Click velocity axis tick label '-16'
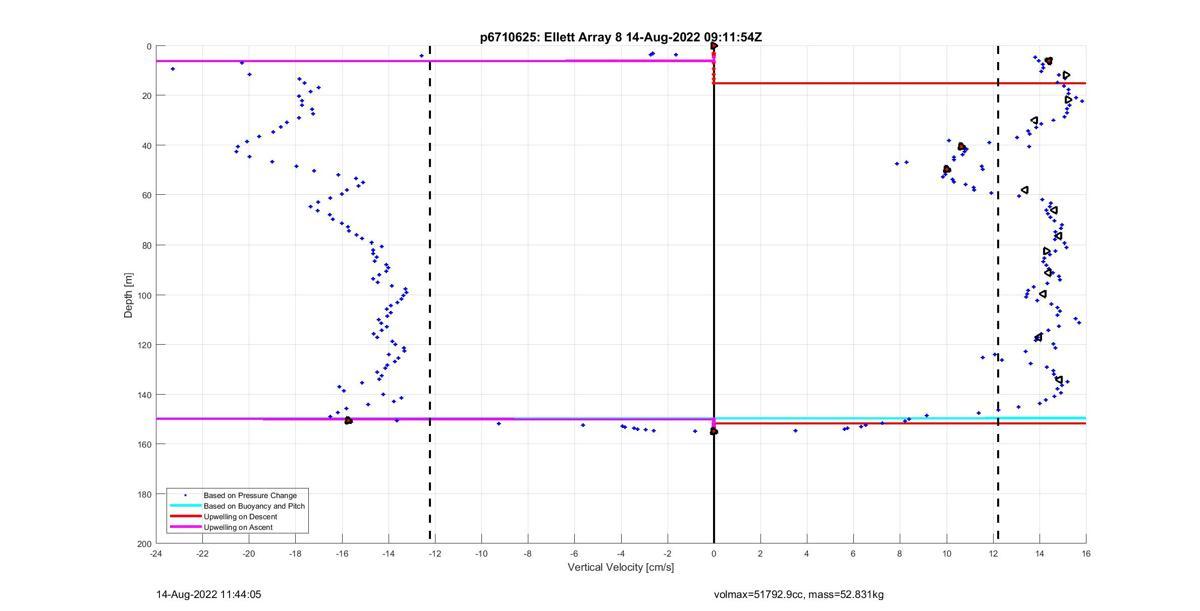The height and width of the screenshot is (611, 1200). pos(342,553)
